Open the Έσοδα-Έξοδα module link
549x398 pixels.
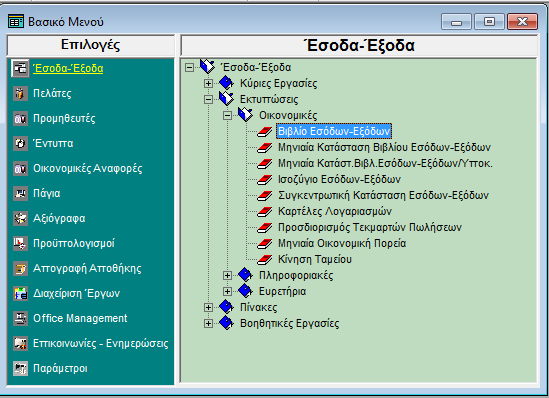68,68
